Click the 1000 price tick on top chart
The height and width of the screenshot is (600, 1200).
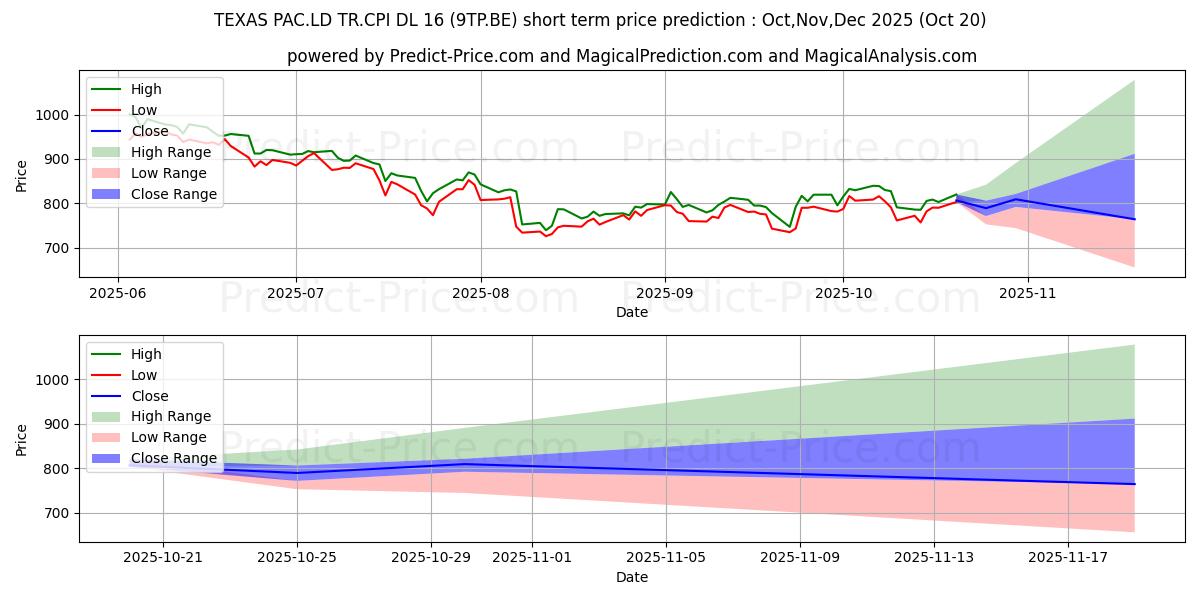click(x=52, y=115)
